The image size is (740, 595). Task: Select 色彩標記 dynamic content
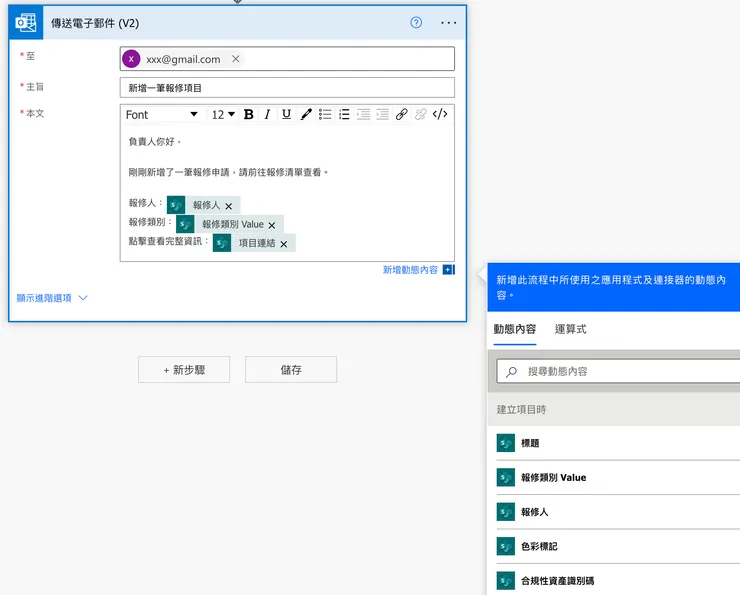(x=618, y=546)
